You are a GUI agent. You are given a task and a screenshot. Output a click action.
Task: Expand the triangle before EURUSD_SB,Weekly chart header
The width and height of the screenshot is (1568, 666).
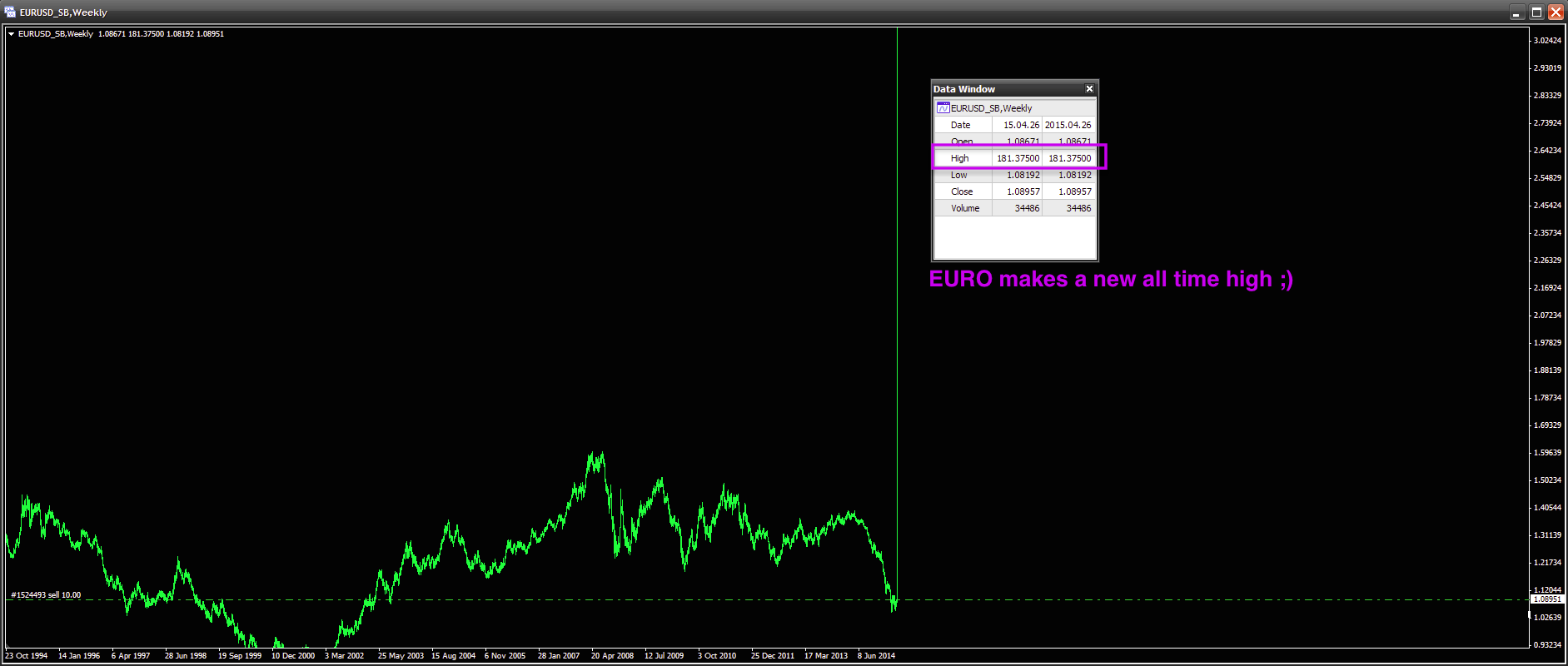(11, 34)
